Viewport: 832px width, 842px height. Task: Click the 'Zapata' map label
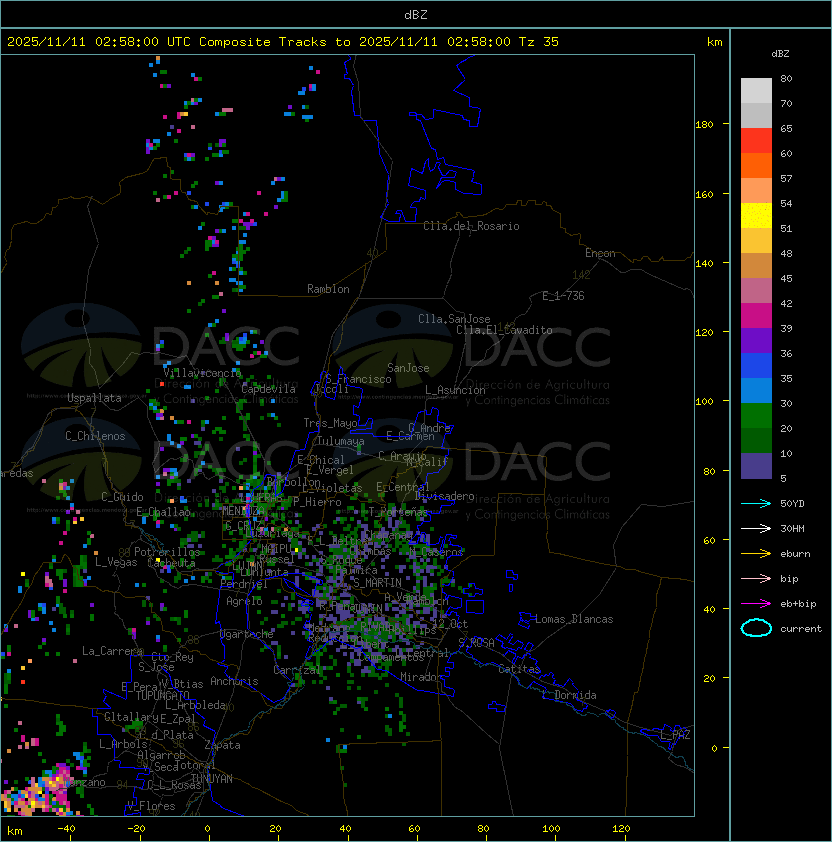click(x=222, y=745)
